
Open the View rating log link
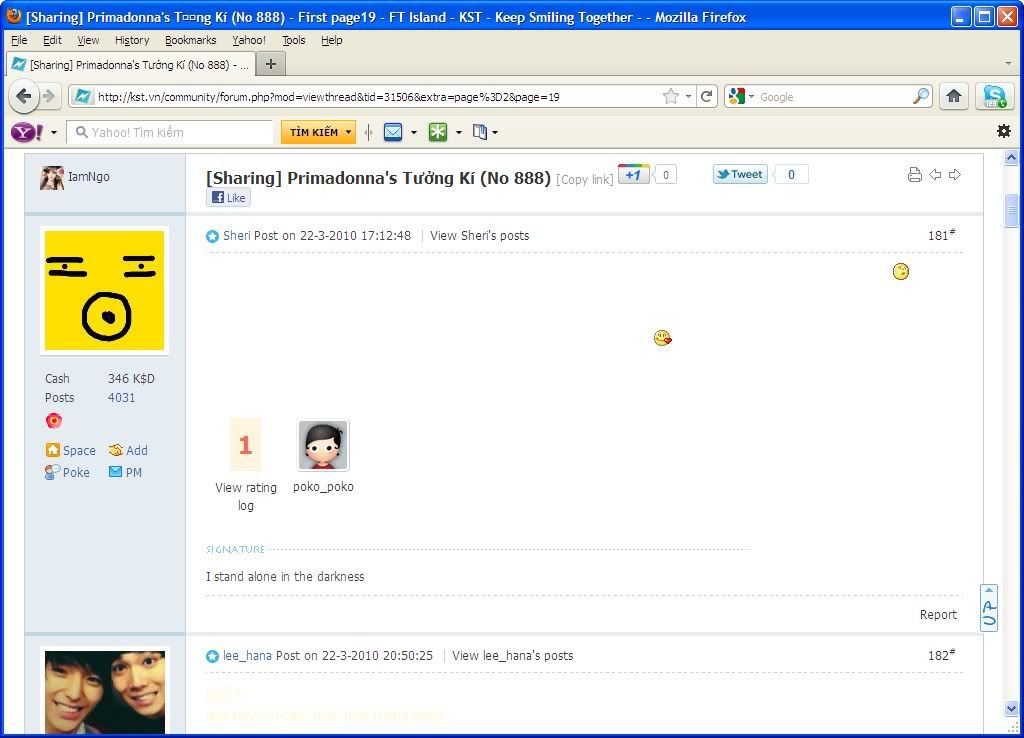click(246, 496)
